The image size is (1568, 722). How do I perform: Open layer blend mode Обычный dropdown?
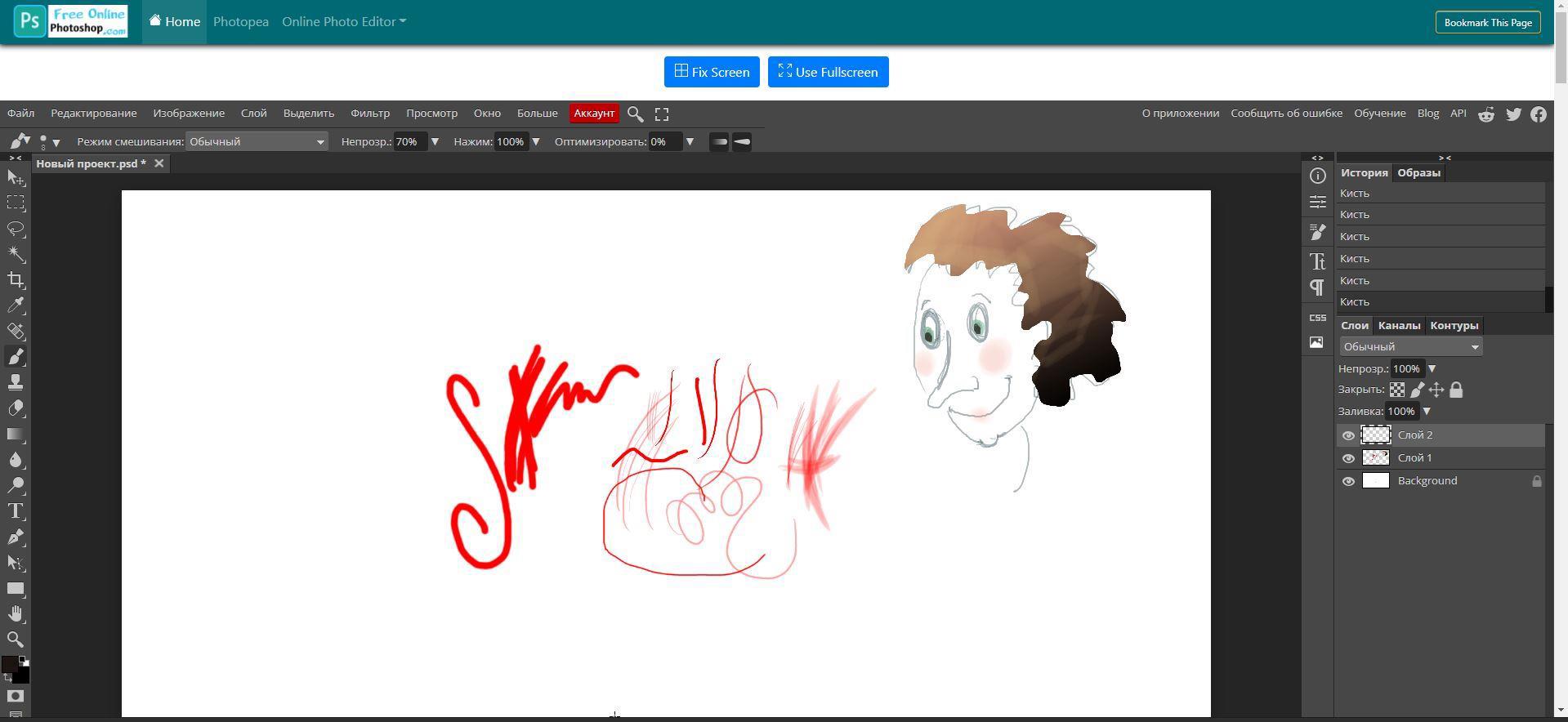coord(1410,346)
